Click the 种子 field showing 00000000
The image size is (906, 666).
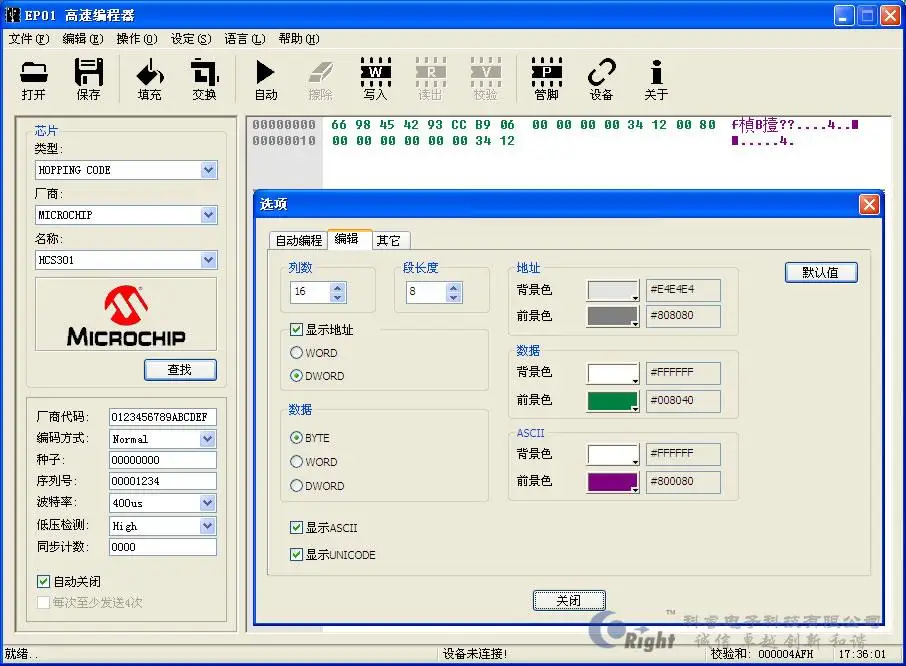tap(163, 460)
